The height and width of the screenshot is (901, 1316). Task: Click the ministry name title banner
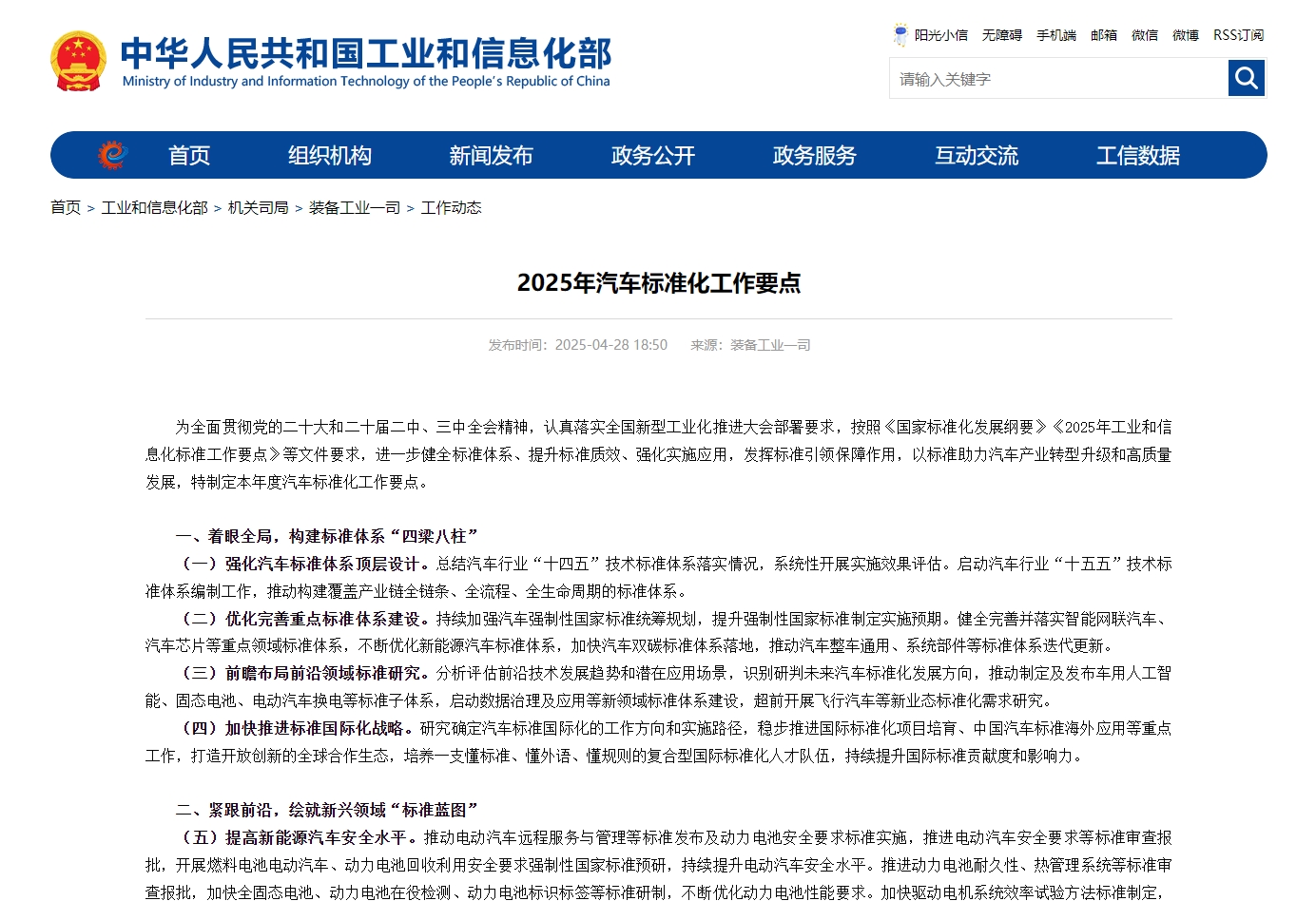[x=366, y=52]
